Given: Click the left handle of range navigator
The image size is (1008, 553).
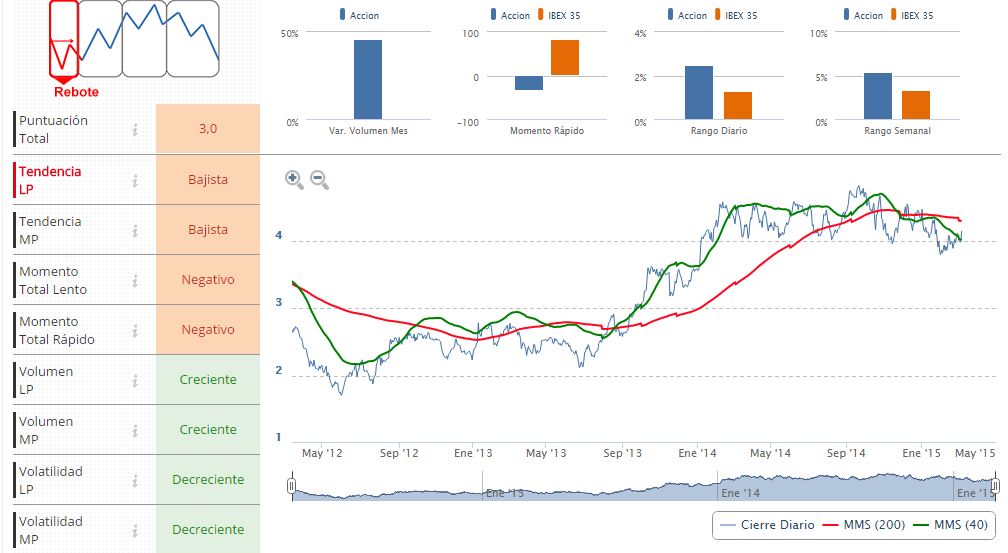Looking at the screenshot, I should [292, 487].
